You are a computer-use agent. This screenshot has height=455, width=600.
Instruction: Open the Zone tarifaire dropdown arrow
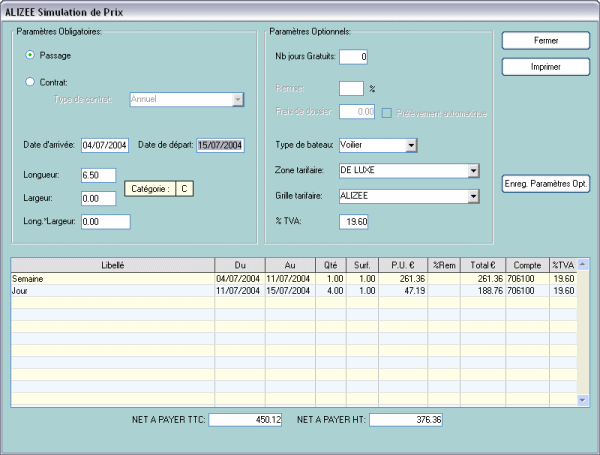pyautogui.click(x=473, y=171)
